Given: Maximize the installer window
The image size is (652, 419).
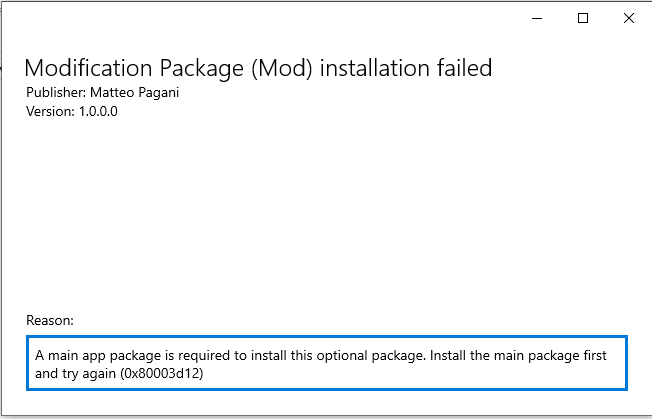Looking at the screenshot, I should (x=583, y=18).
